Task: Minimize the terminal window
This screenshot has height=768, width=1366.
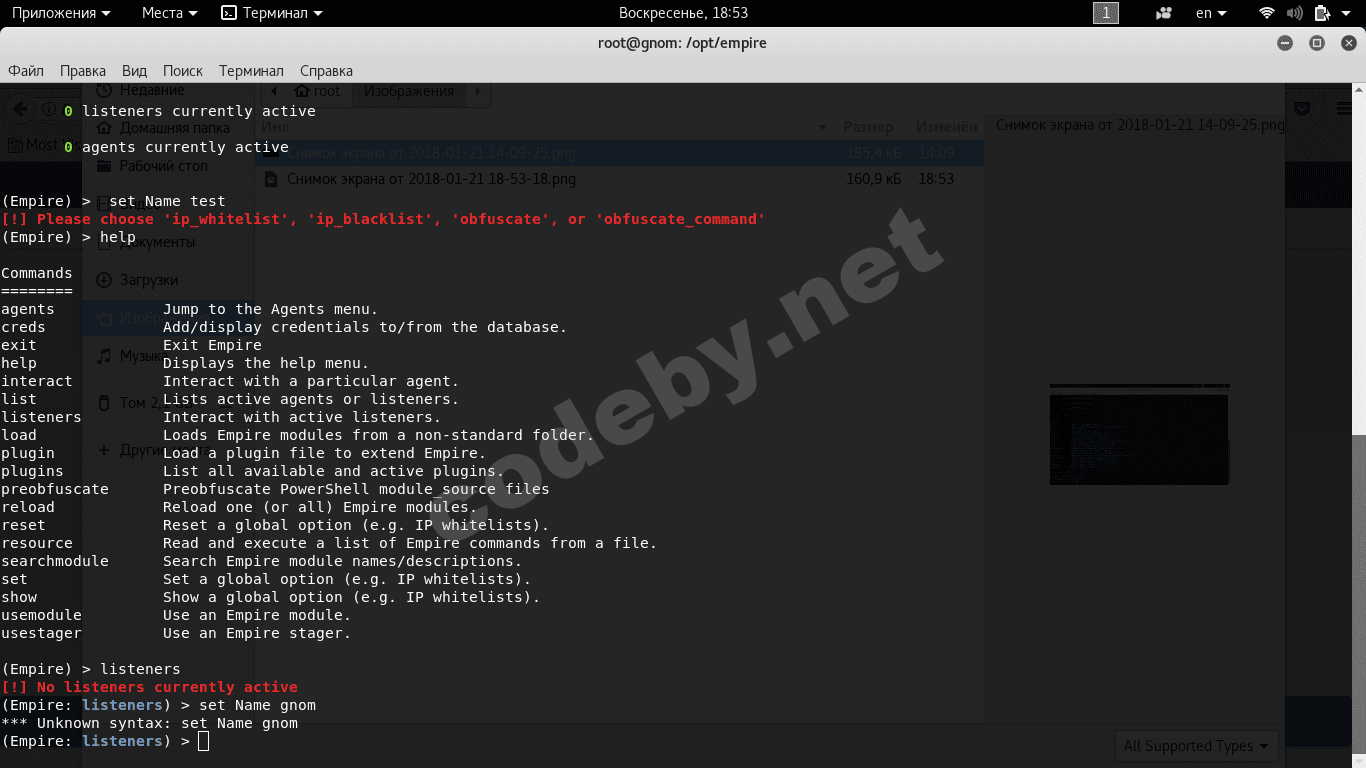Action: coord(1285,43)
